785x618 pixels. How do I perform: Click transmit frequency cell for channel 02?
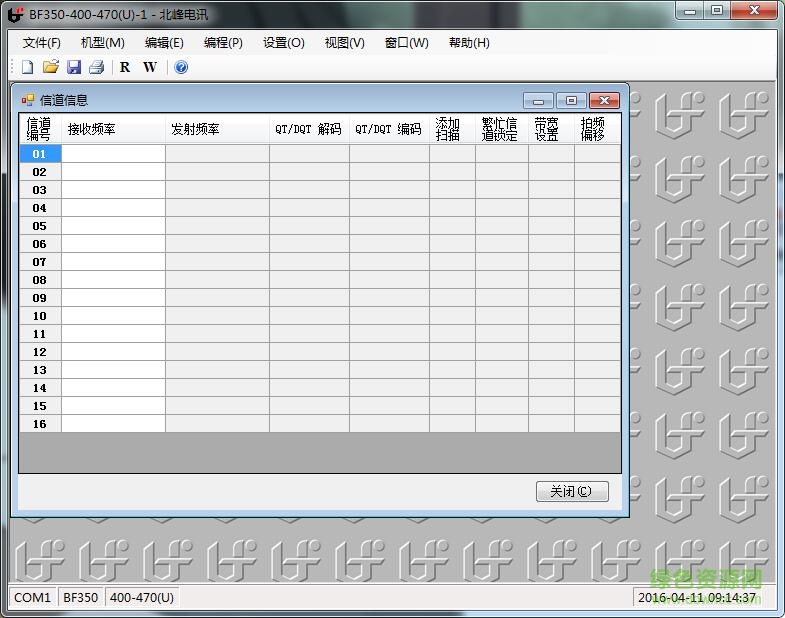point(217,172)
